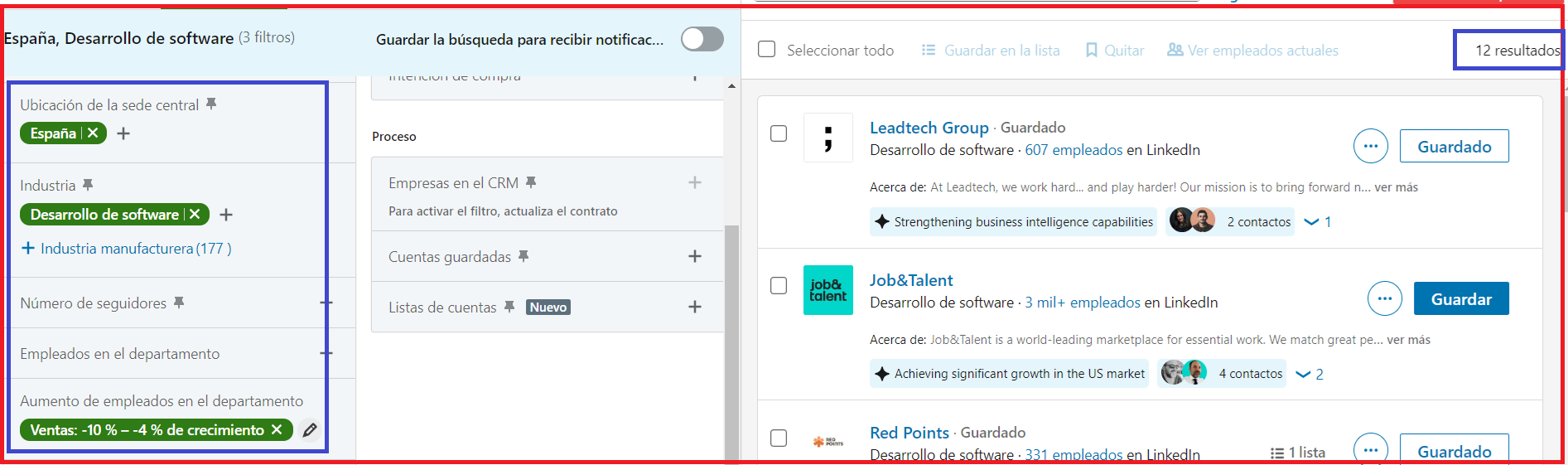Pin the Listas de cuentas filter
The image size is (1568, 465).
(509, 308)
